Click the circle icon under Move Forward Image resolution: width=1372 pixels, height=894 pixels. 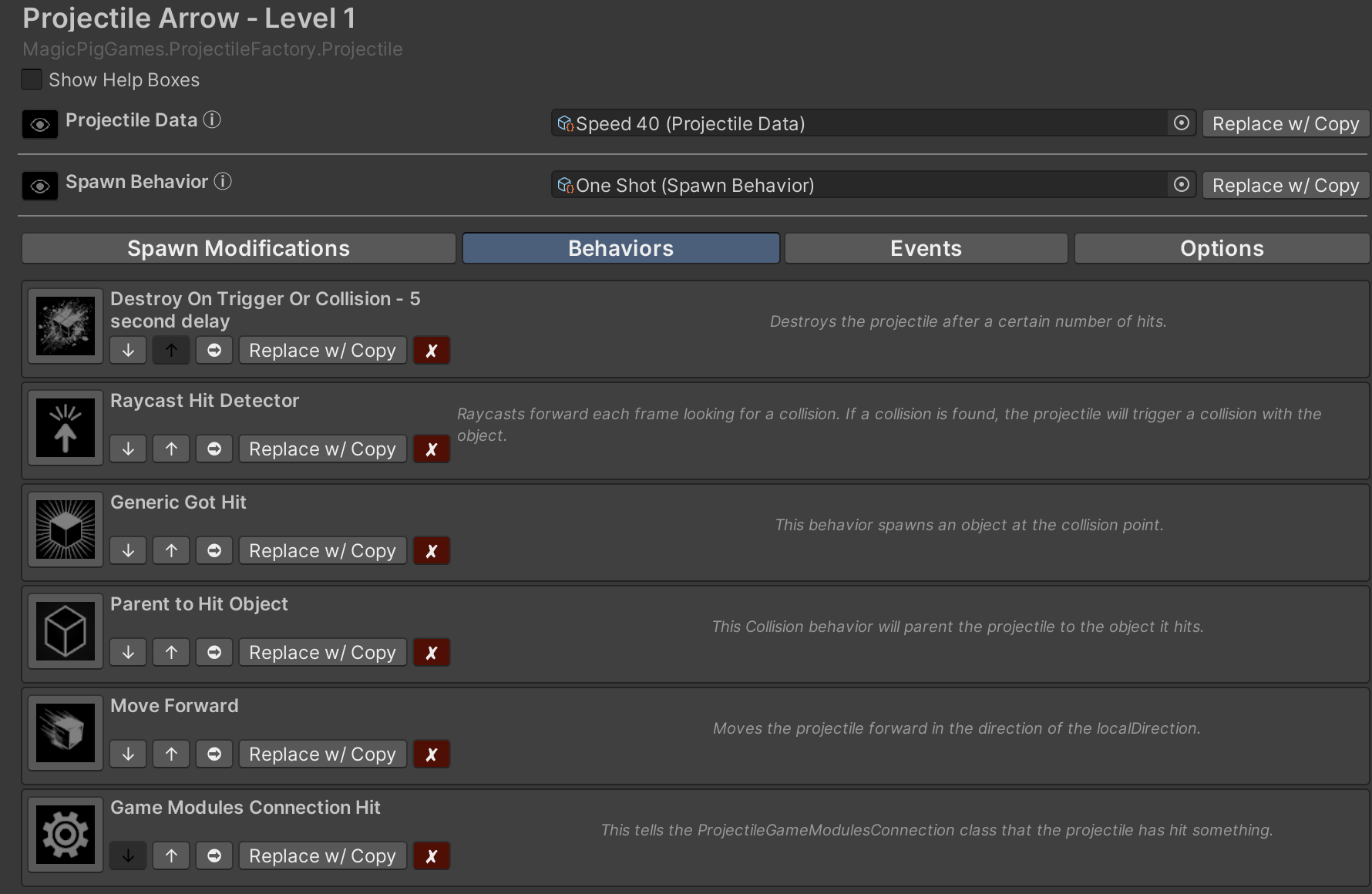214,755
